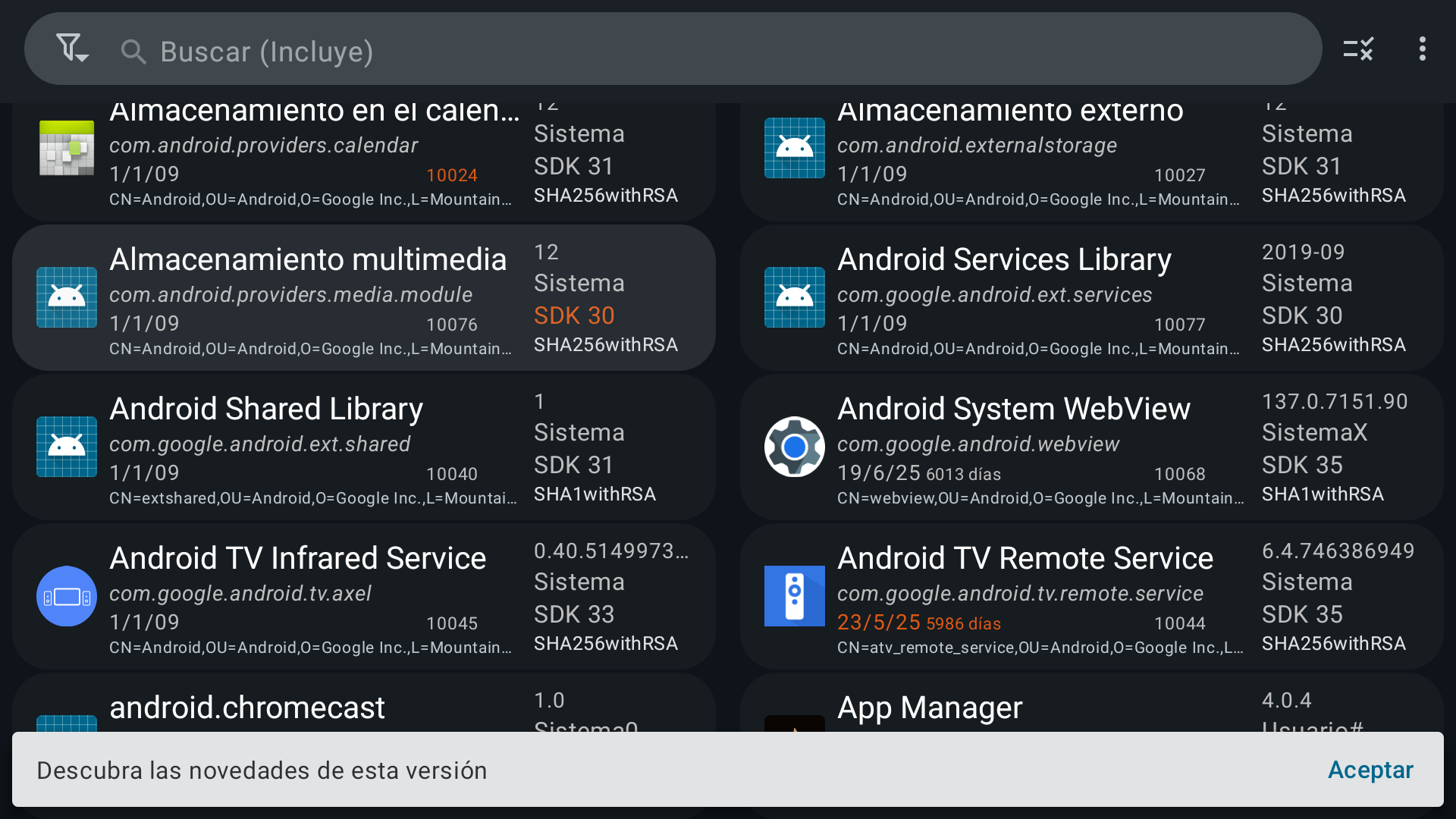The height and width of the screenshot is (819, 1456).
Task: Tap the calendar storage app icon
Action: click(x=67, y=148)
